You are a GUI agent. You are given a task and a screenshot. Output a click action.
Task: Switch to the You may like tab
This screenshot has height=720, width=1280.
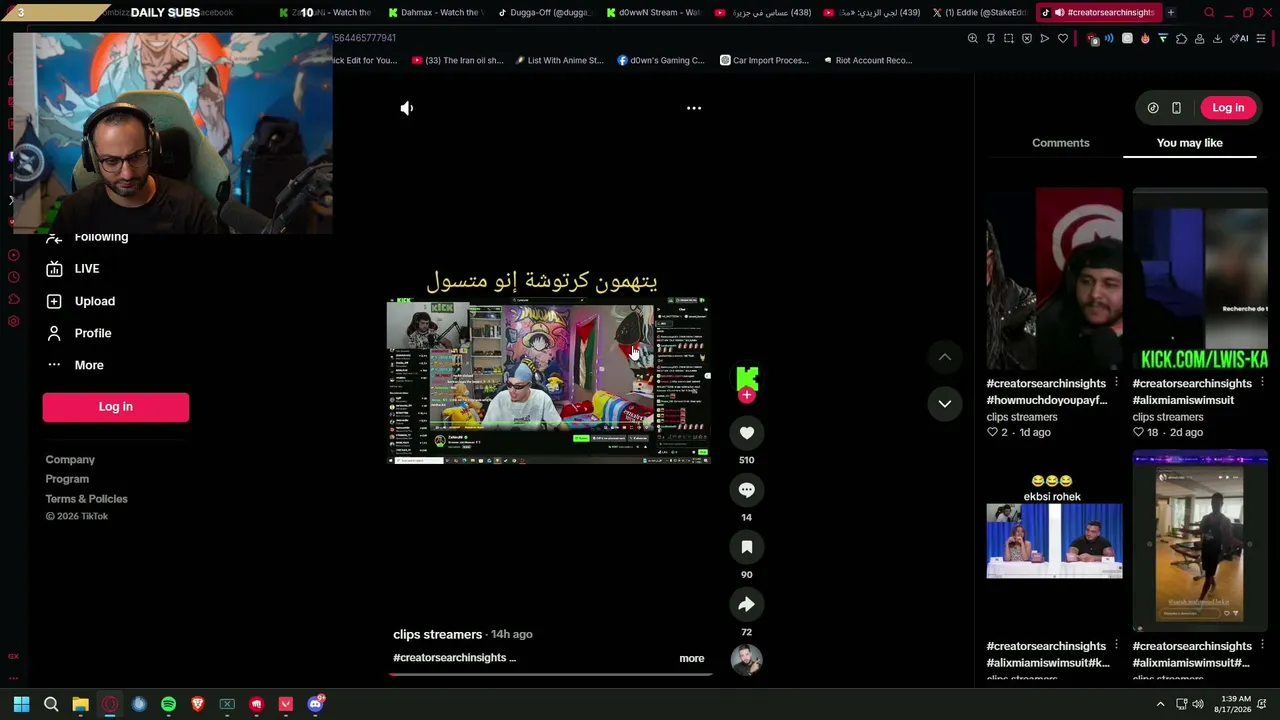pyautogui.click(x=1190, y=143)
